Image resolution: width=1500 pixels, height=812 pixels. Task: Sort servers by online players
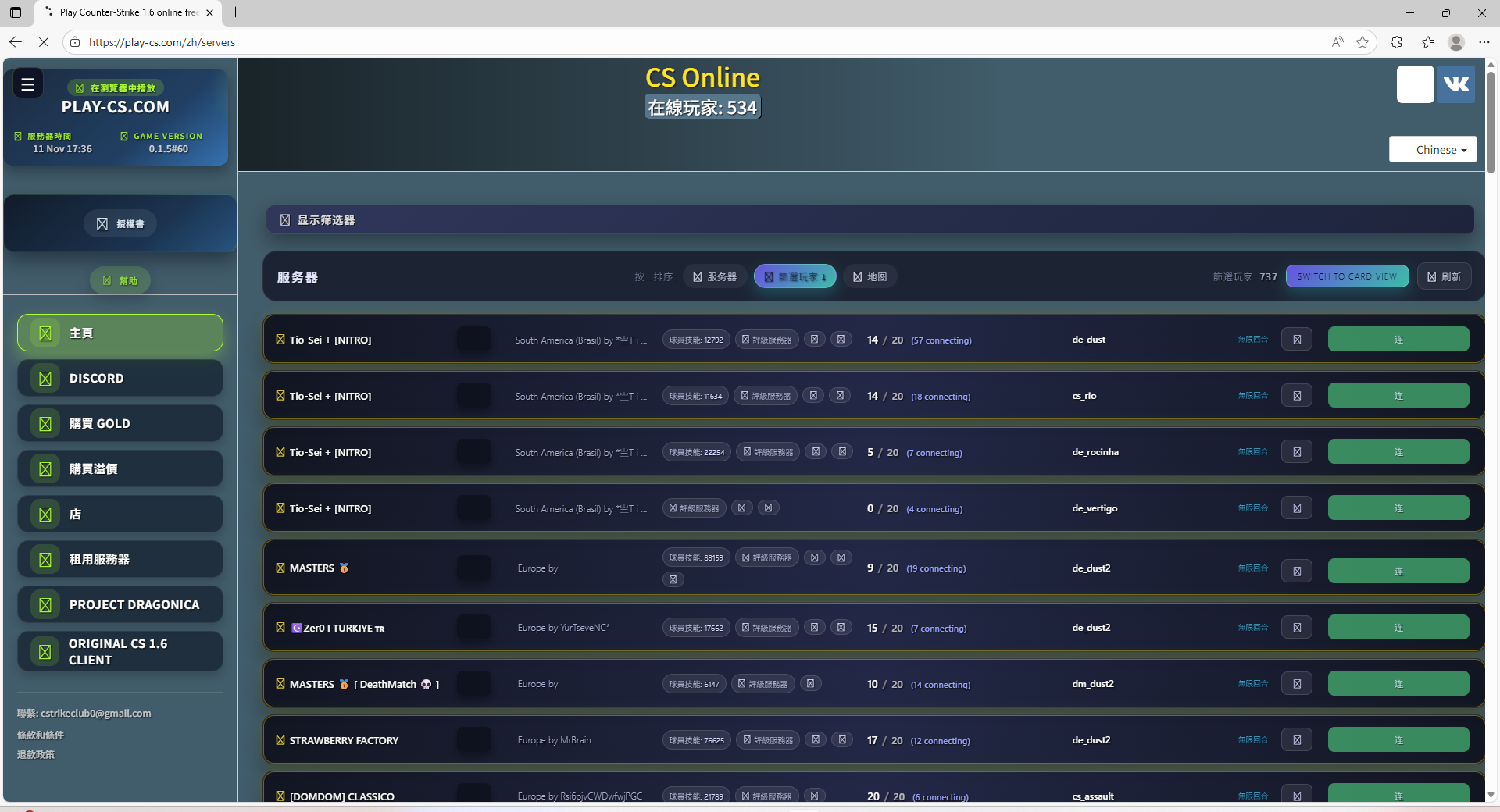(795, 276)
